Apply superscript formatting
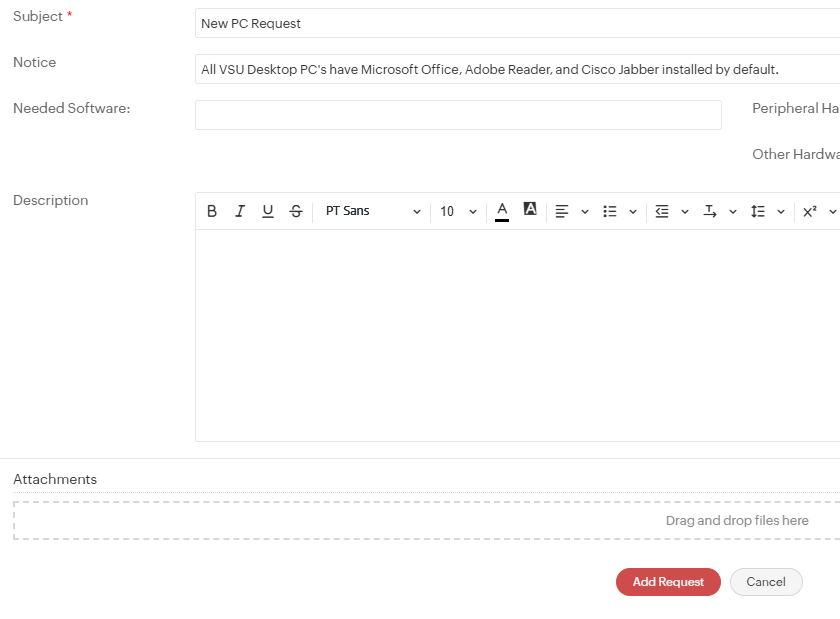 (x=809, y=210)
